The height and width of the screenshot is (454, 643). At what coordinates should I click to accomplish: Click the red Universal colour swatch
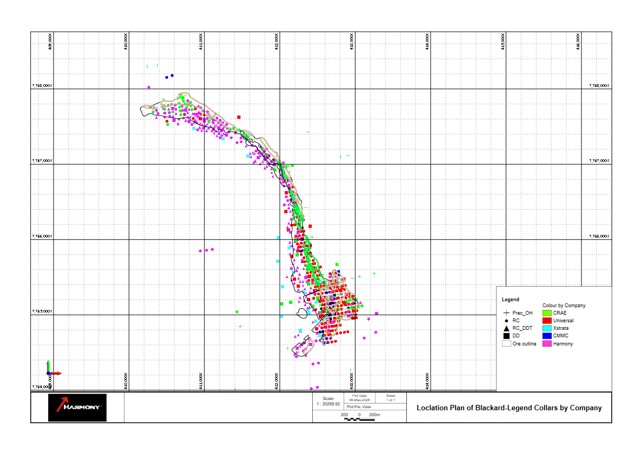coord(547,320)
